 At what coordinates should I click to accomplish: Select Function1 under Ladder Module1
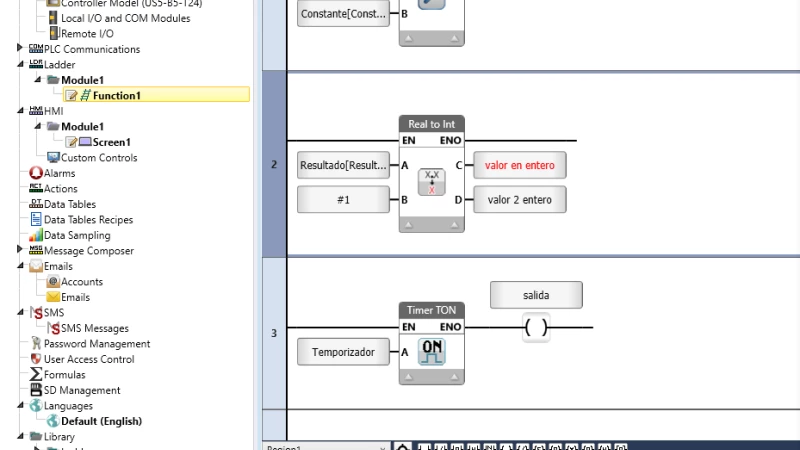pos(117,95)
